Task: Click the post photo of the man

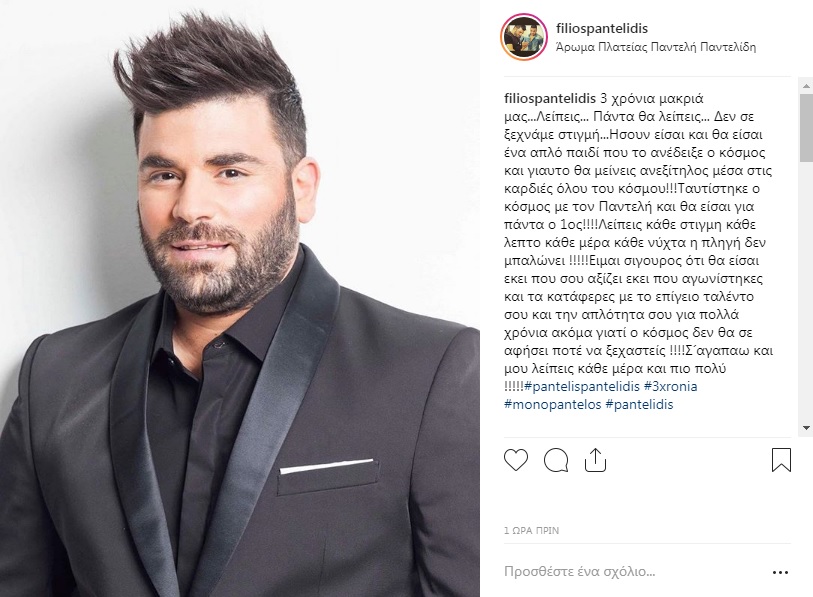Action: [240, 298]
